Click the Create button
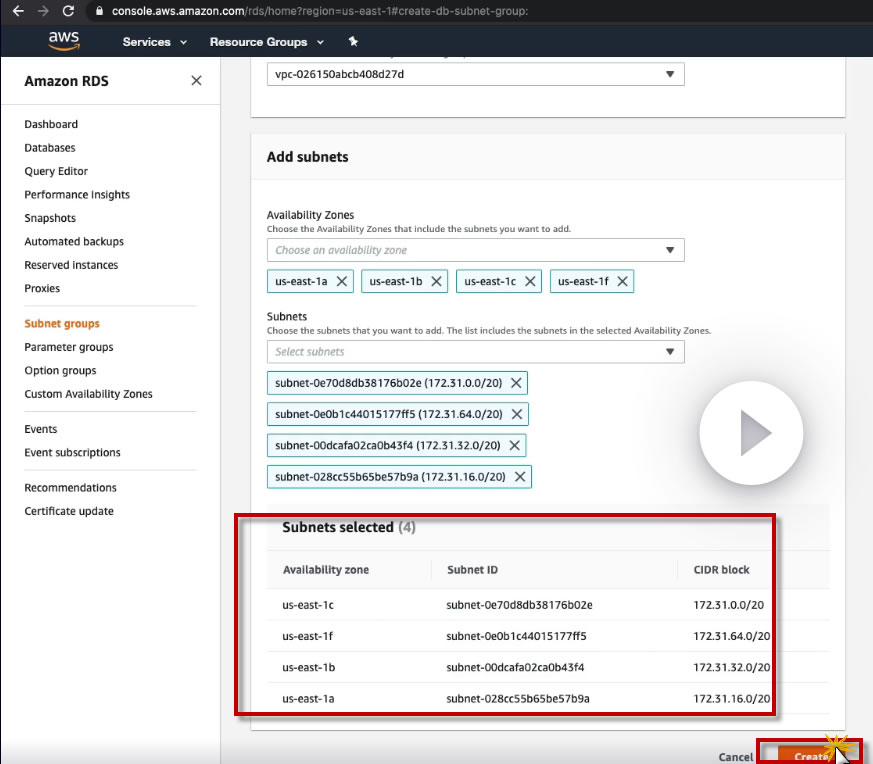Screen dimensions: 873x764 click(808, 756)
